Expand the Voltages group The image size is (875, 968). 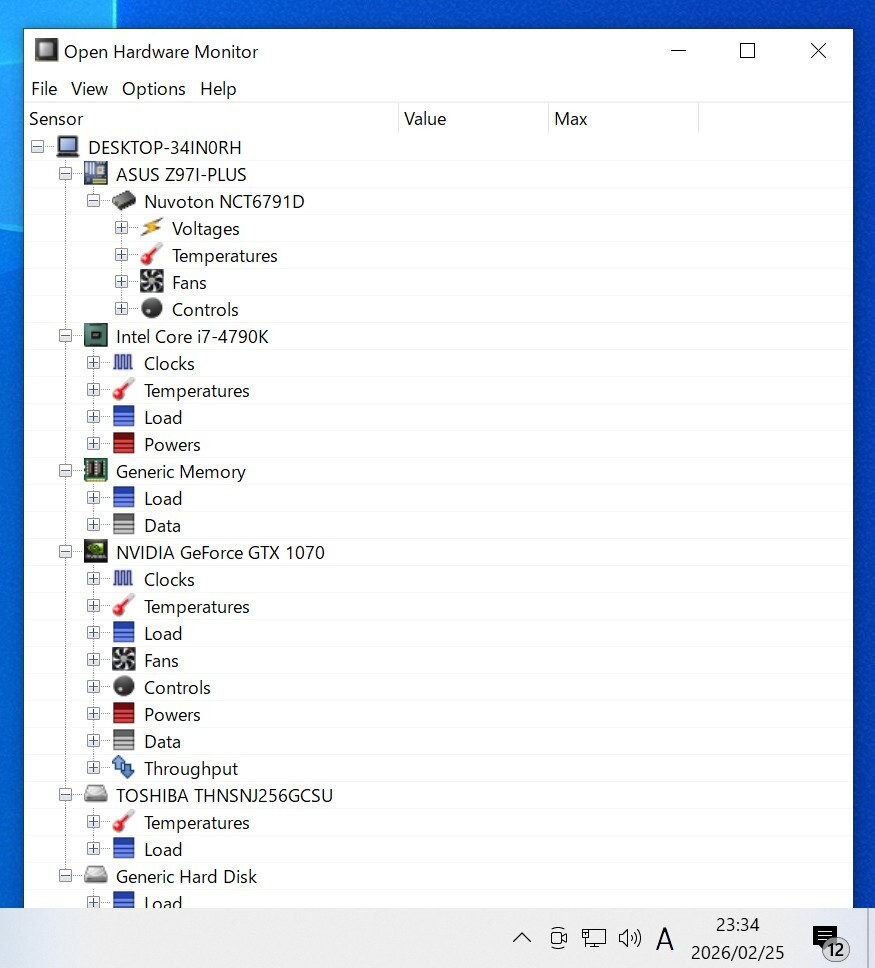point(122,228)
